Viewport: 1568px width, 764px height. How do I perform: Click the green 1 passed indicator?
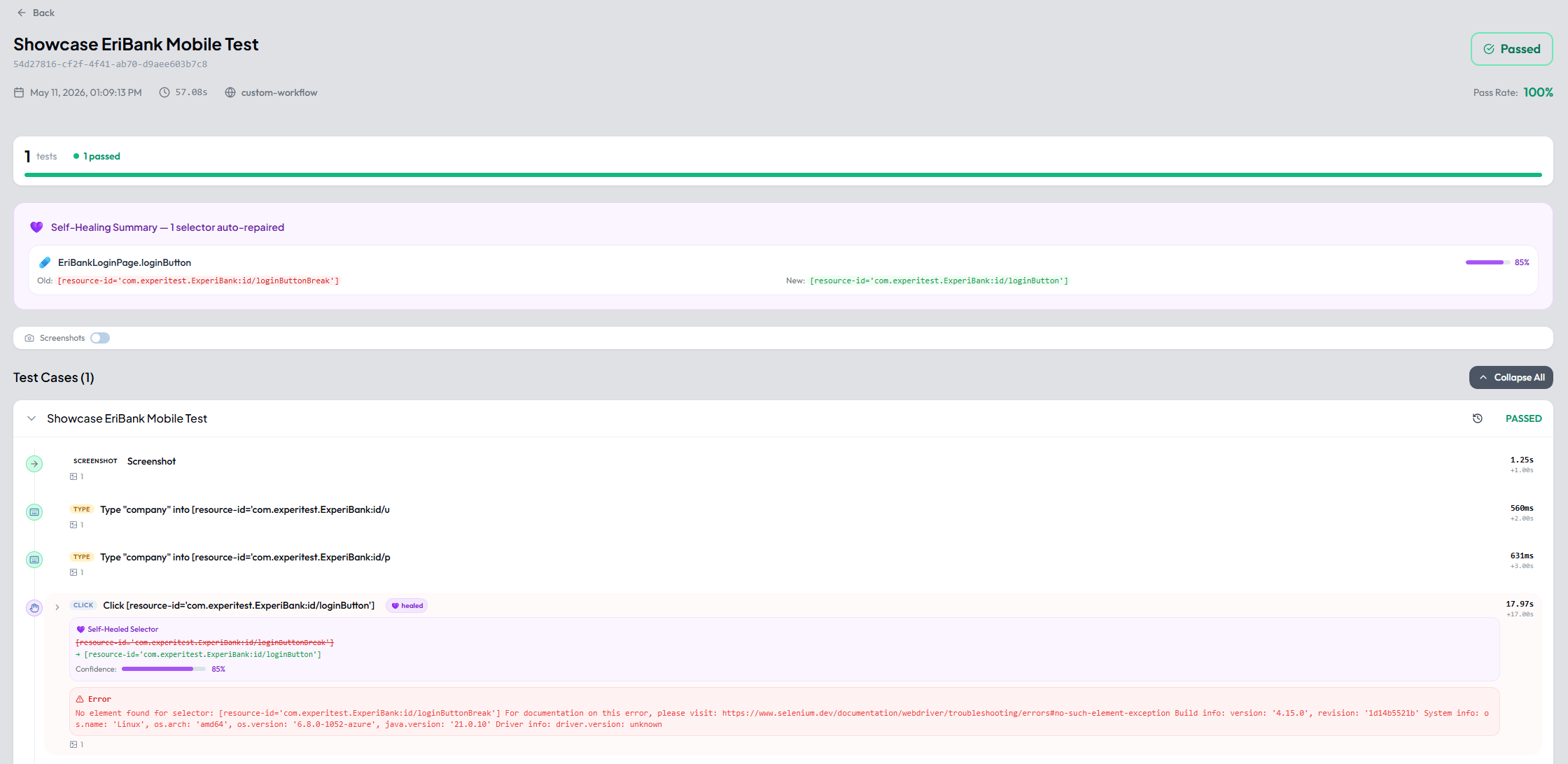click(97, 156)
